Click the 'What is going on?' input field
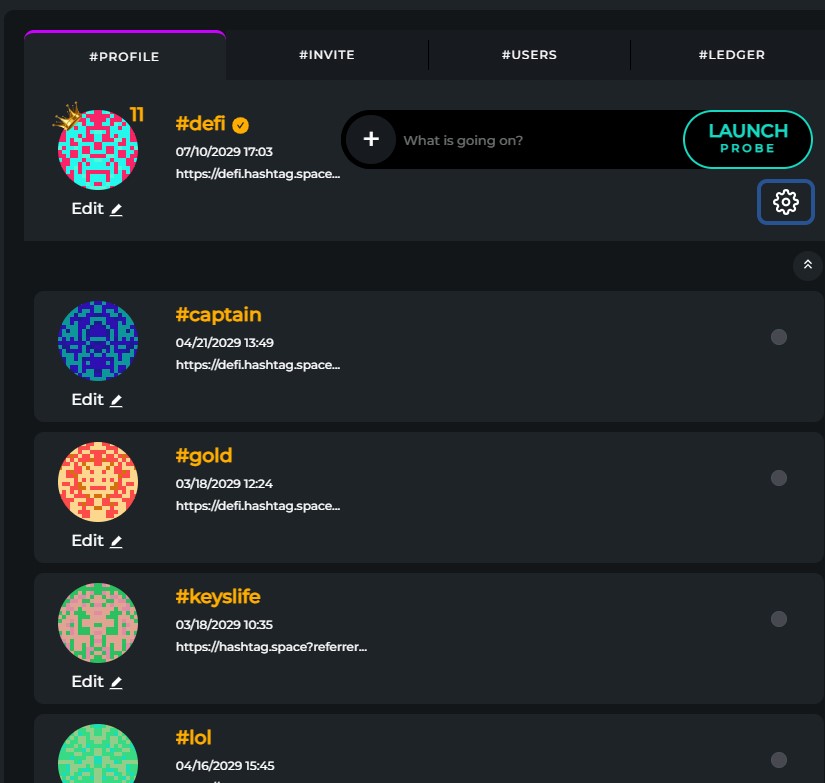 pyautogui.click(x=539, y=140)
